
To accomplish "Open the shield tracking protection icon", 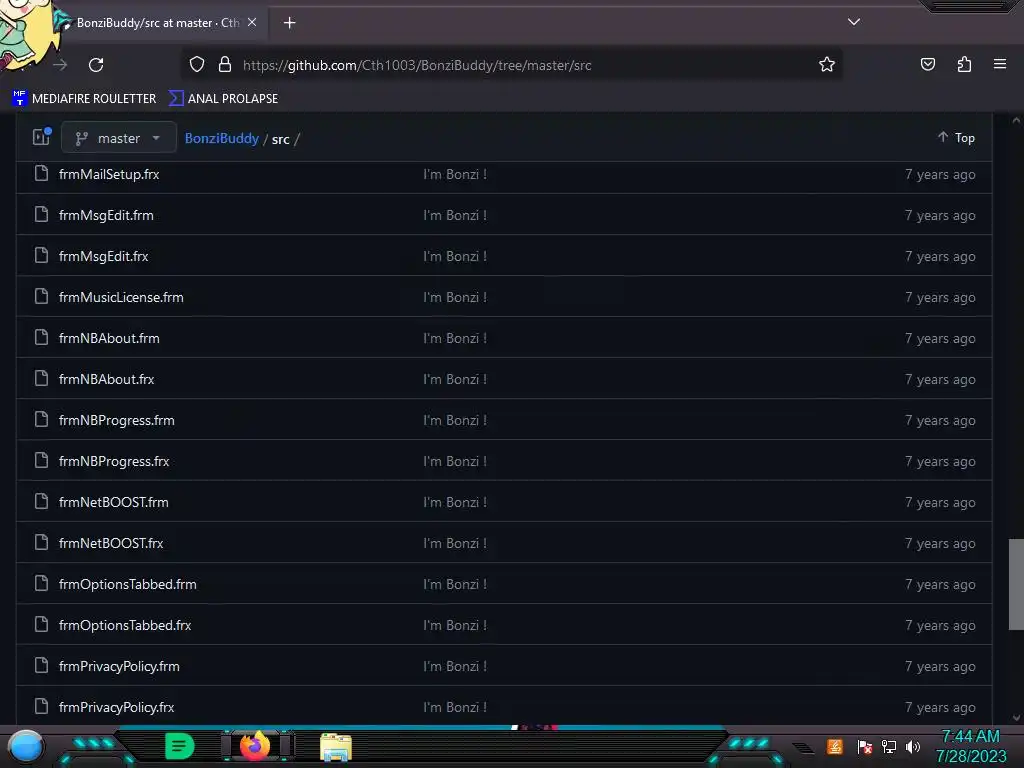I will tap(197, 65).
